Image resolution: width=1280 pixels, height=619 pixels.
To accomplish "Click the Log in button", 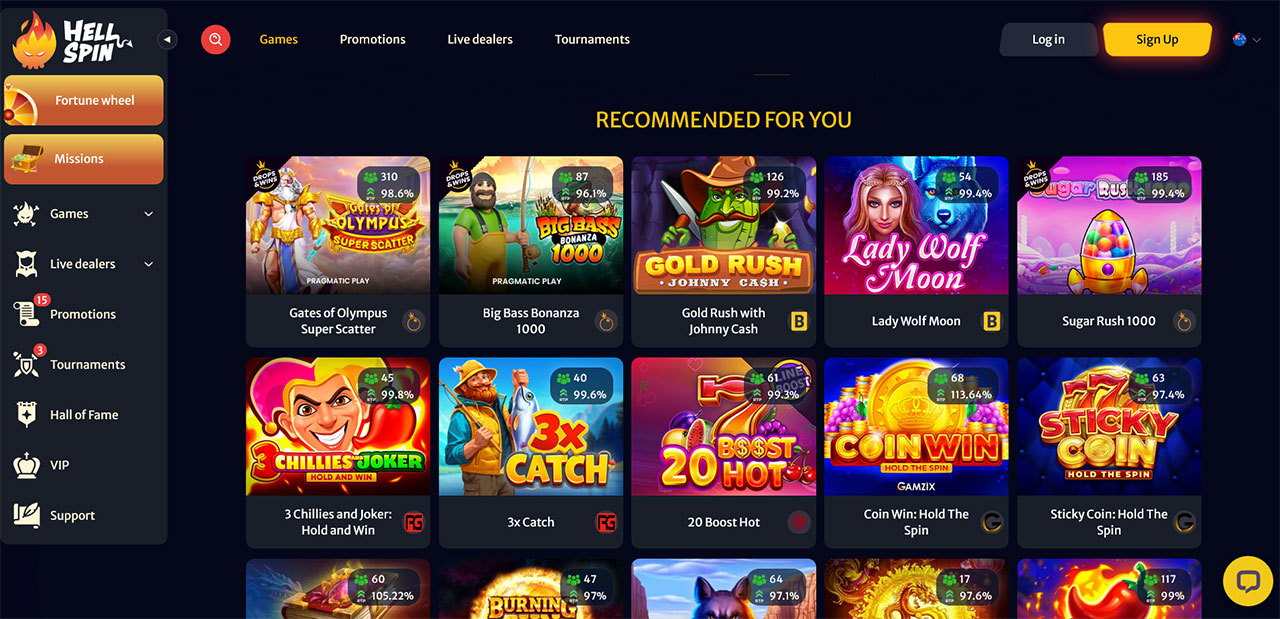I will click(1048, 39).
